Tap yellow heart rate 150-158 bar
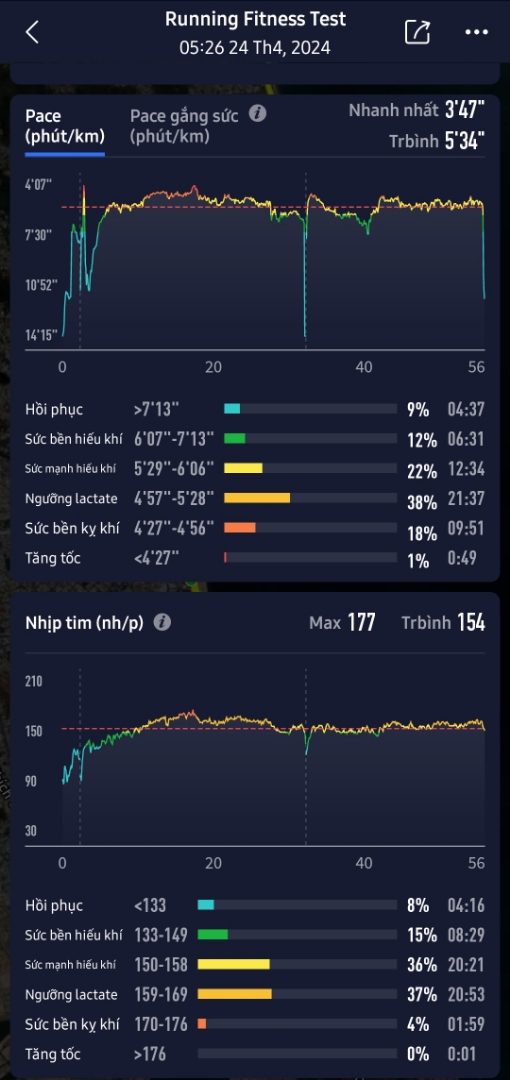 [234, 964]
